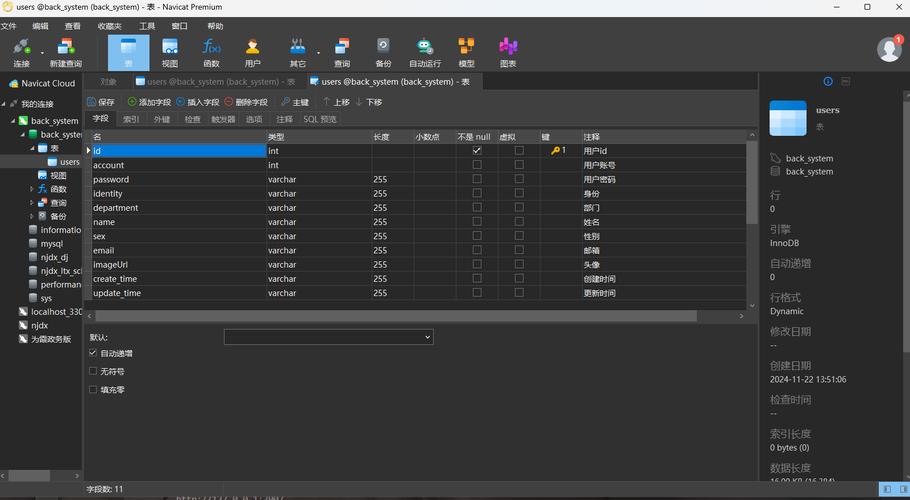
Task: Open the Function f(x) toolbar icon
Action: [x=211, y=52]
